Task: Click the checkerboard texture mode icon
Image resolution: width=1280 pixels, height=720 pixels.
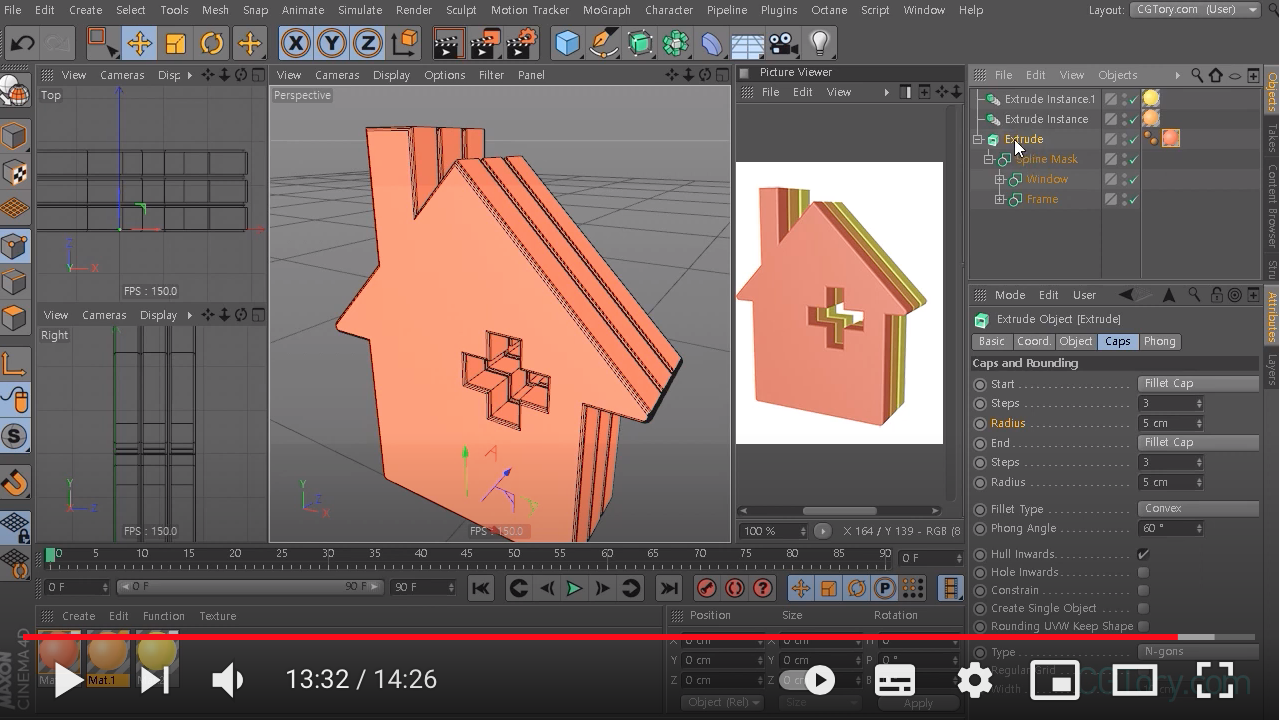Action: coord(14,173)
